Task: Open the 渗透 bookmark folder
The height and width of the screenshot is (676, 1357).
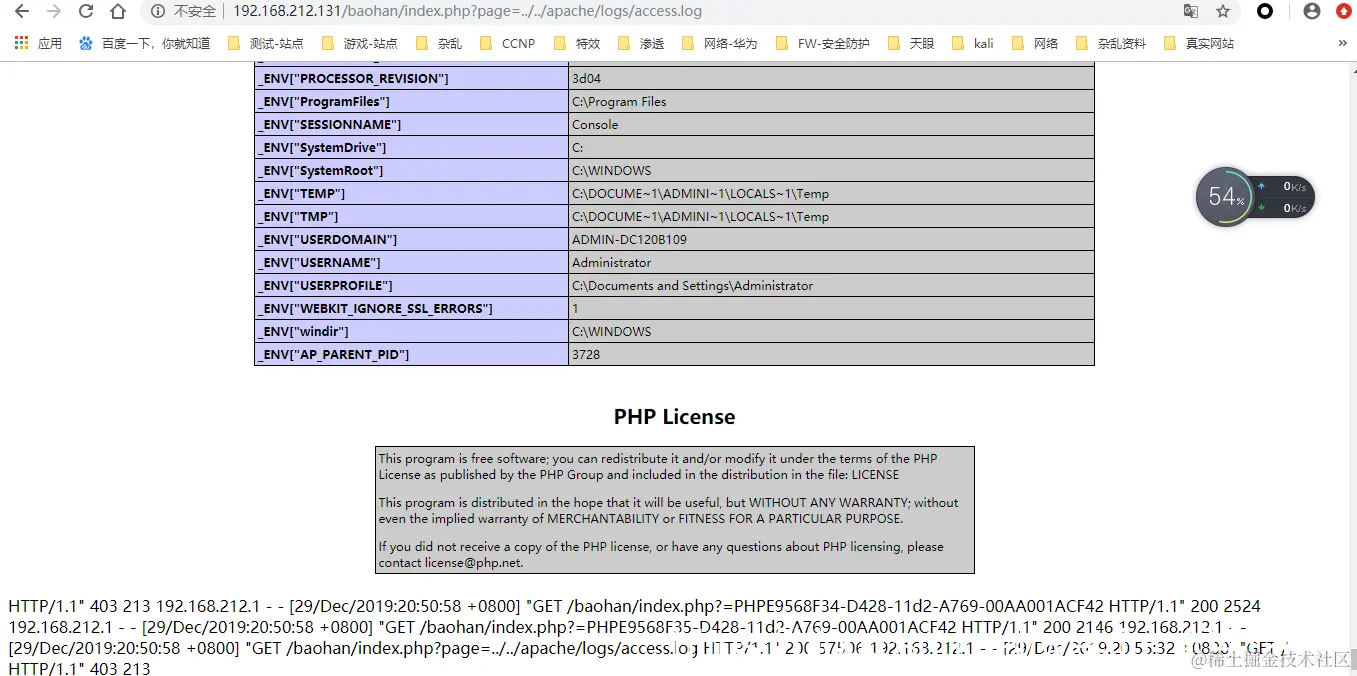Action: [641, 43]
